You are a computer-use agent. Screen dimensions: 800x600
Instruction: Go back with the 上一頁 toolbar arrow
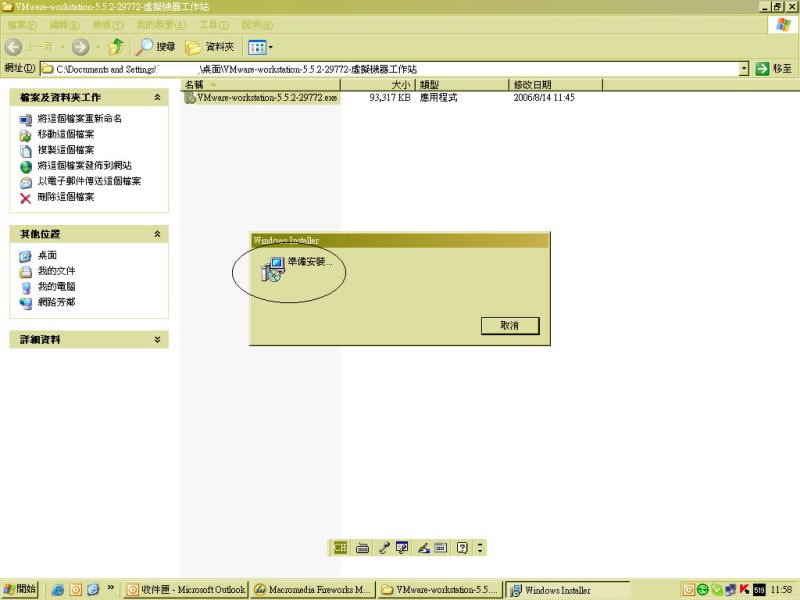29,47
